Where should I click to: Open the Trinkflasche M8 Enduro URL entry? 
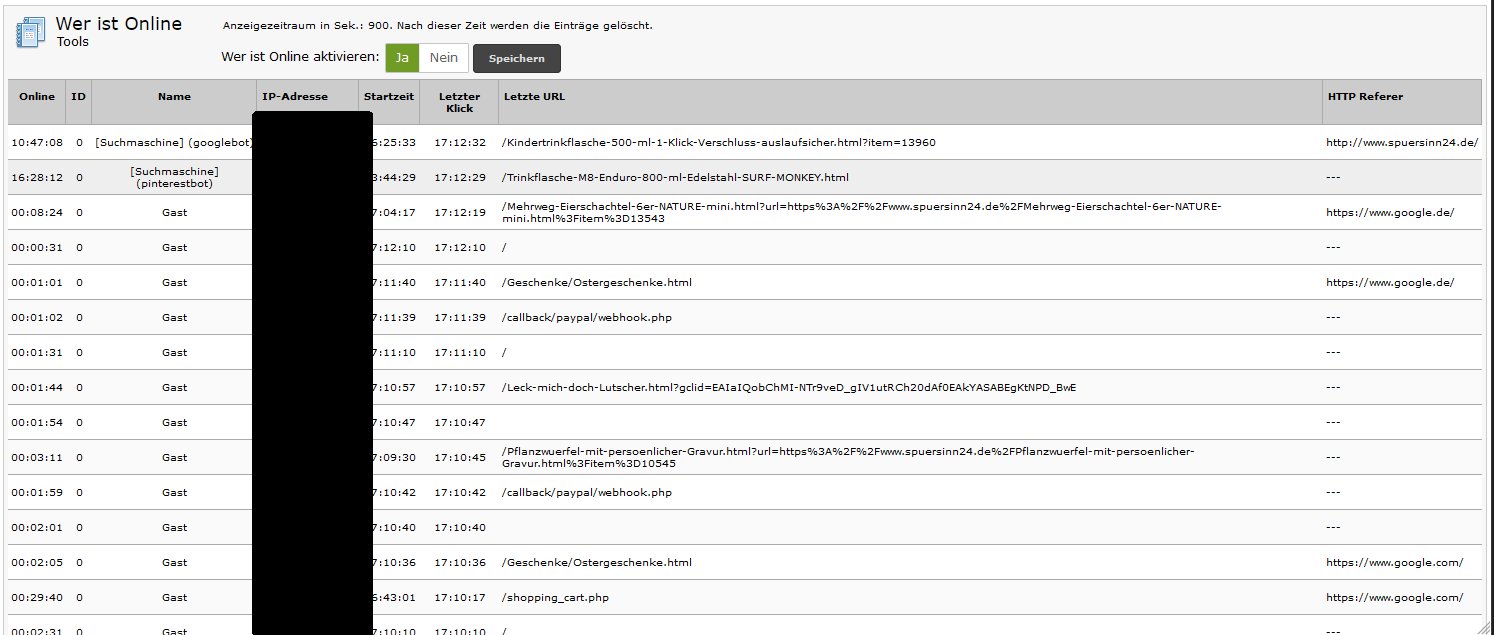675,178
